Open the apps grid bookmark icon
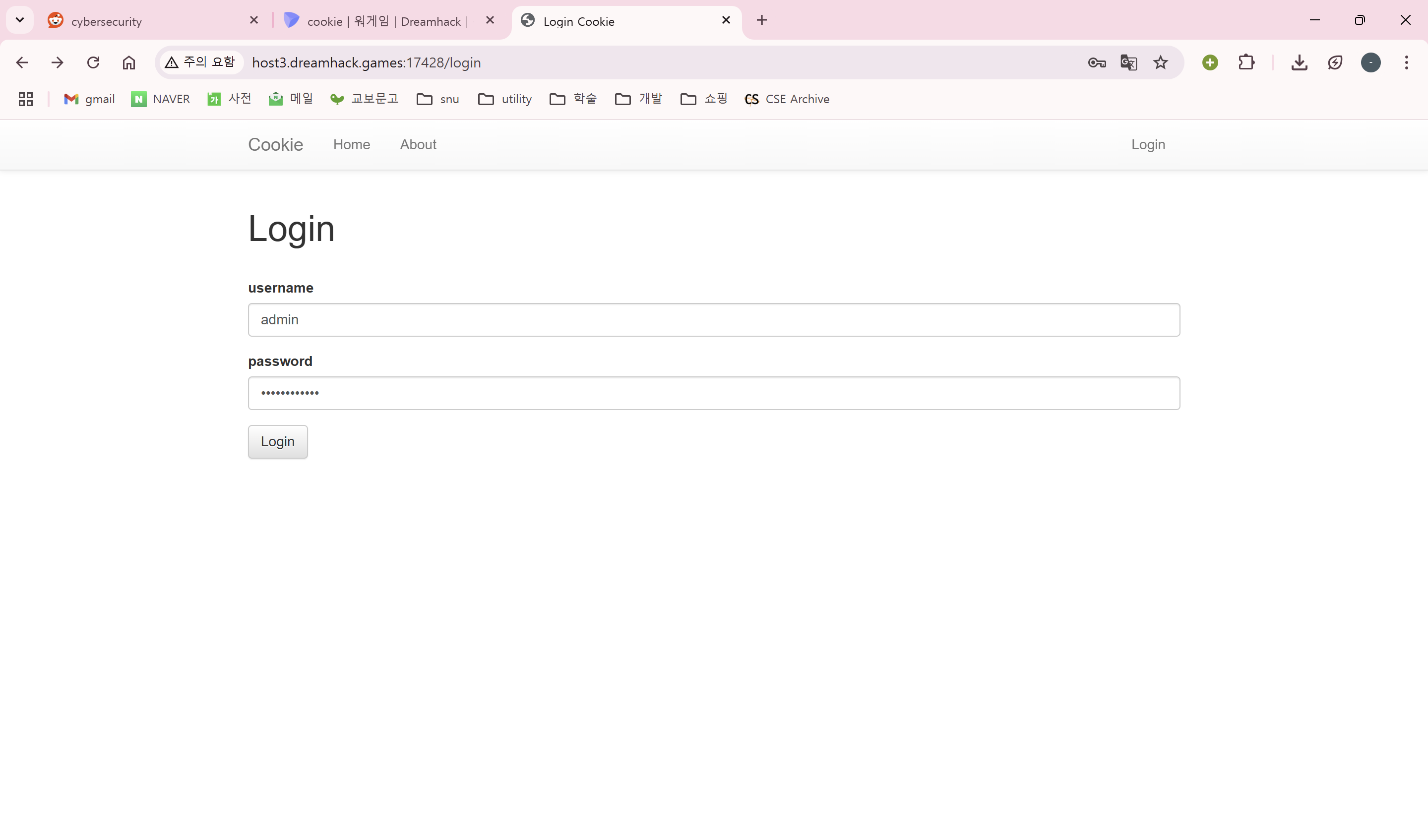Viewport: 1428px width, 840px height. tap(25, 99)
